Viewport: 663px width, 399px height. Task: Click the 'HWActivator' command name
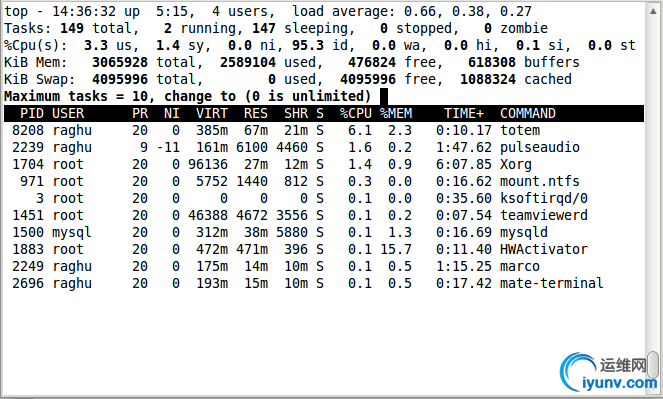click(x=543, y=249)
